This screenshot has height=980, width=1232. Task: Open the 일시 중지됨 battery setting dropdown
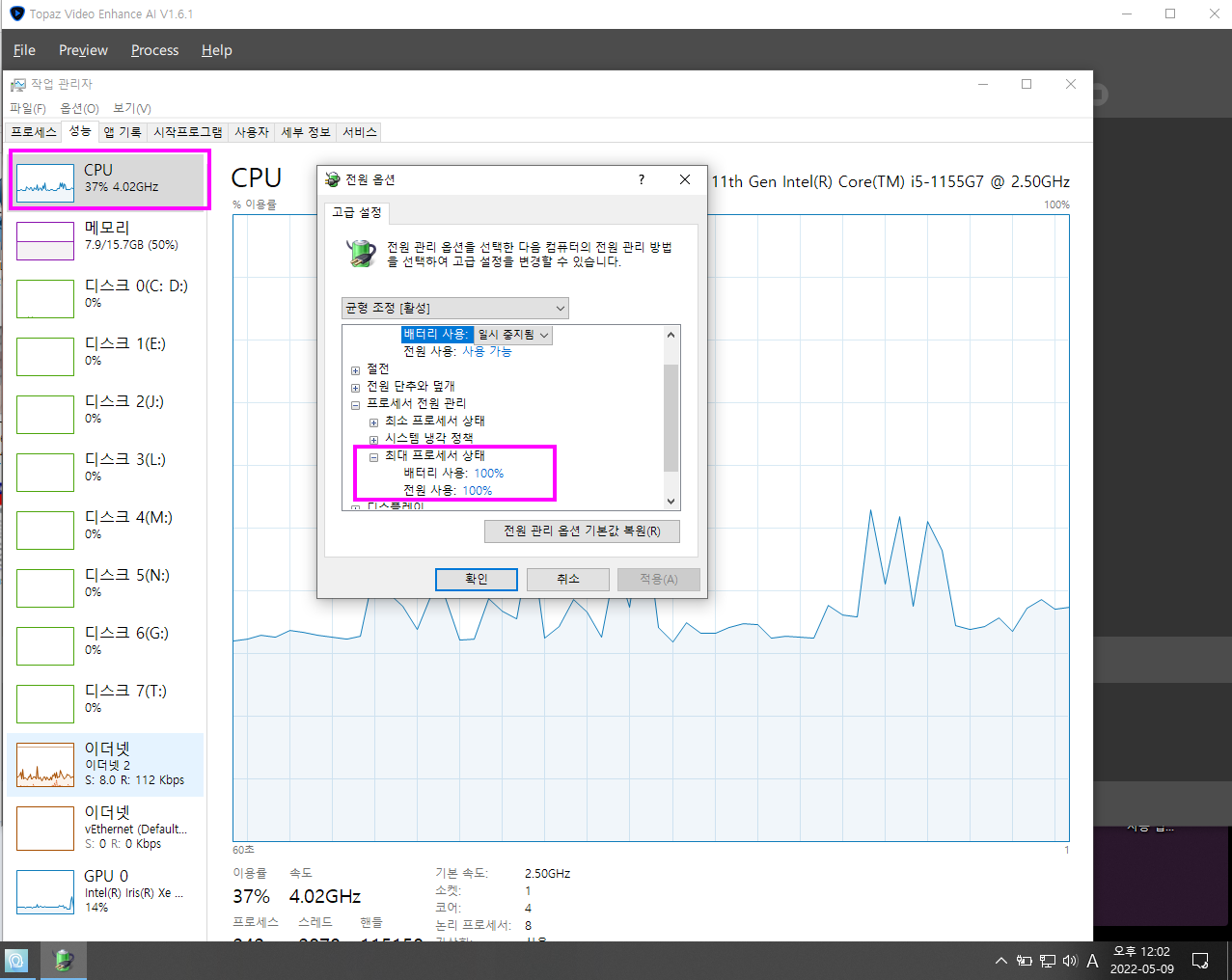click(513, 335)
